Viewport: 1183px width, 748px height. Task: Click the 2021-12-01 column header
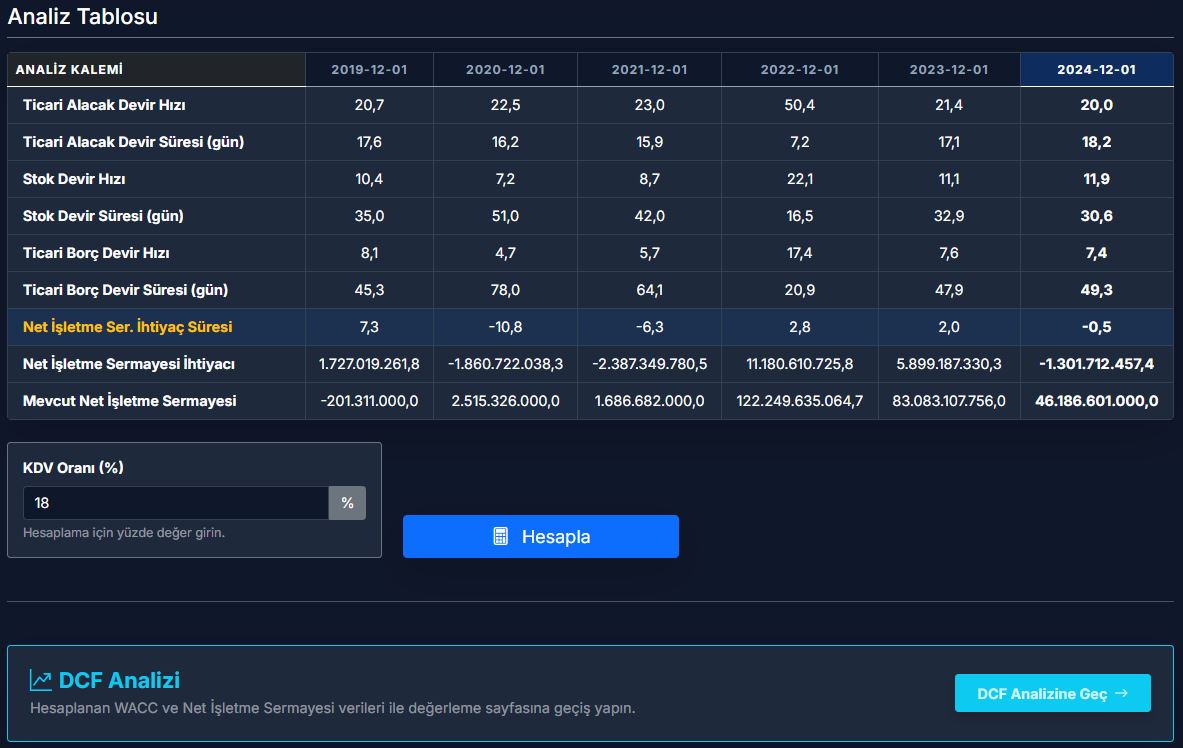click(x=650, y=69)
